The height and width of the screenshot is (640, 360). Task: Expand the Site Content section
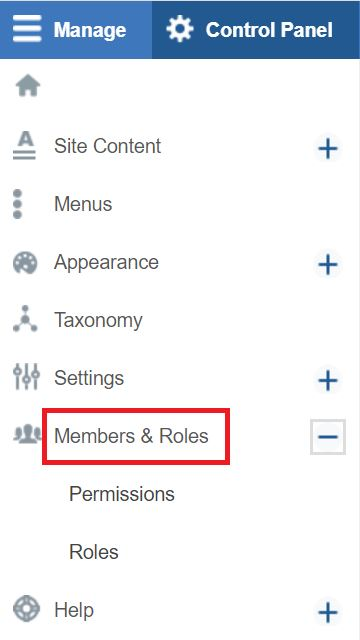(328, 149)
